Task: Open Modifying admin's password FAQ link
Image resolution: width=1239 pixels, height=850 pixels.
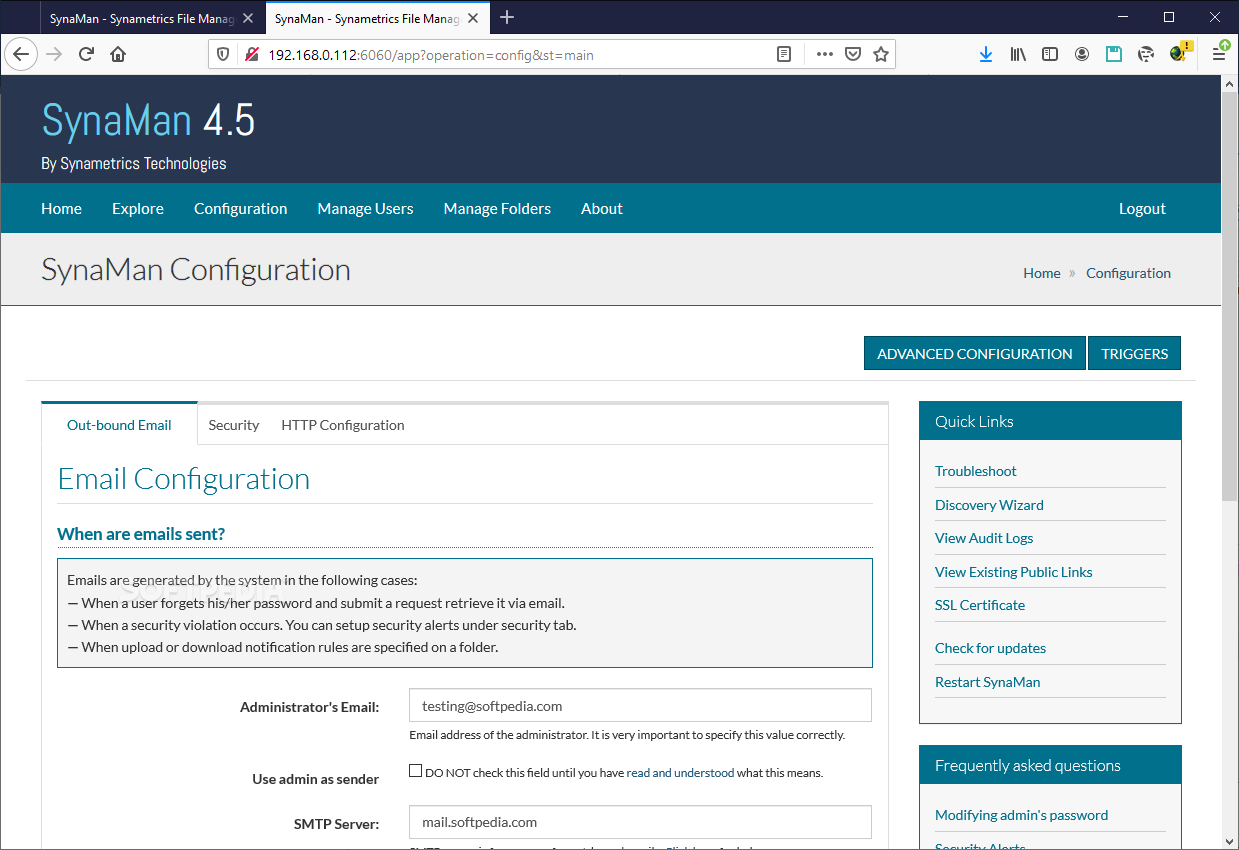Action: (1021, 815)
